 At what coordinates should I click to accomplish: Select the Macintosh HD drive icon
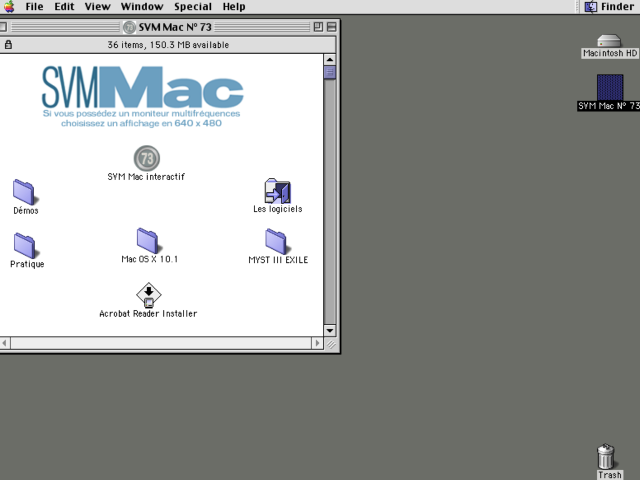[x=609, y=41]
